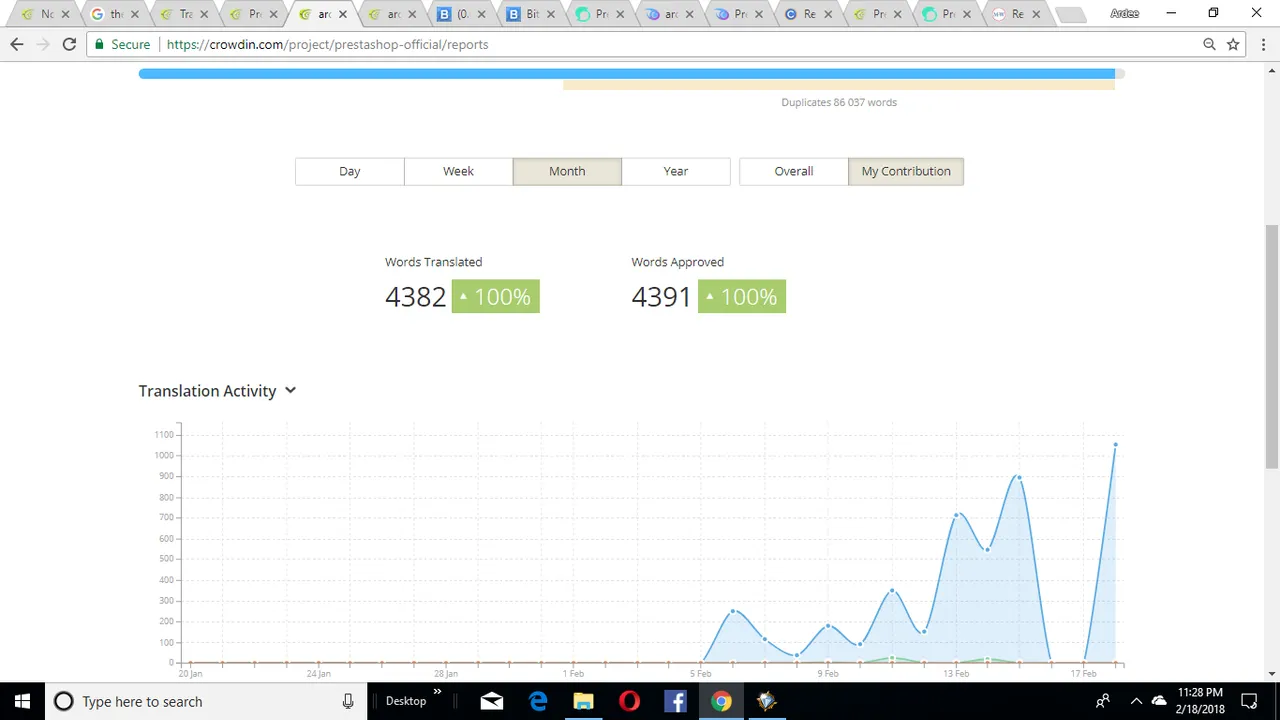Switch report to My Contribution

click(x=906, y=171)
